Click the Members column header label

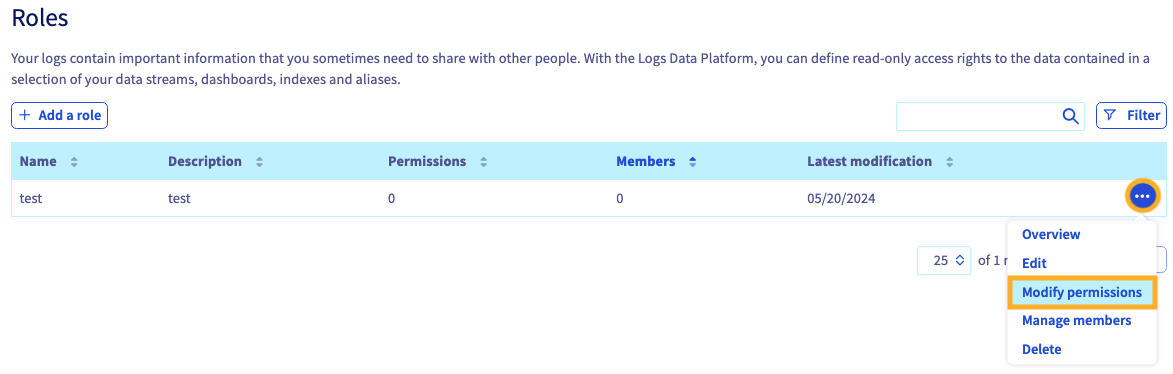pyautogui.click(x=646, y=162)
